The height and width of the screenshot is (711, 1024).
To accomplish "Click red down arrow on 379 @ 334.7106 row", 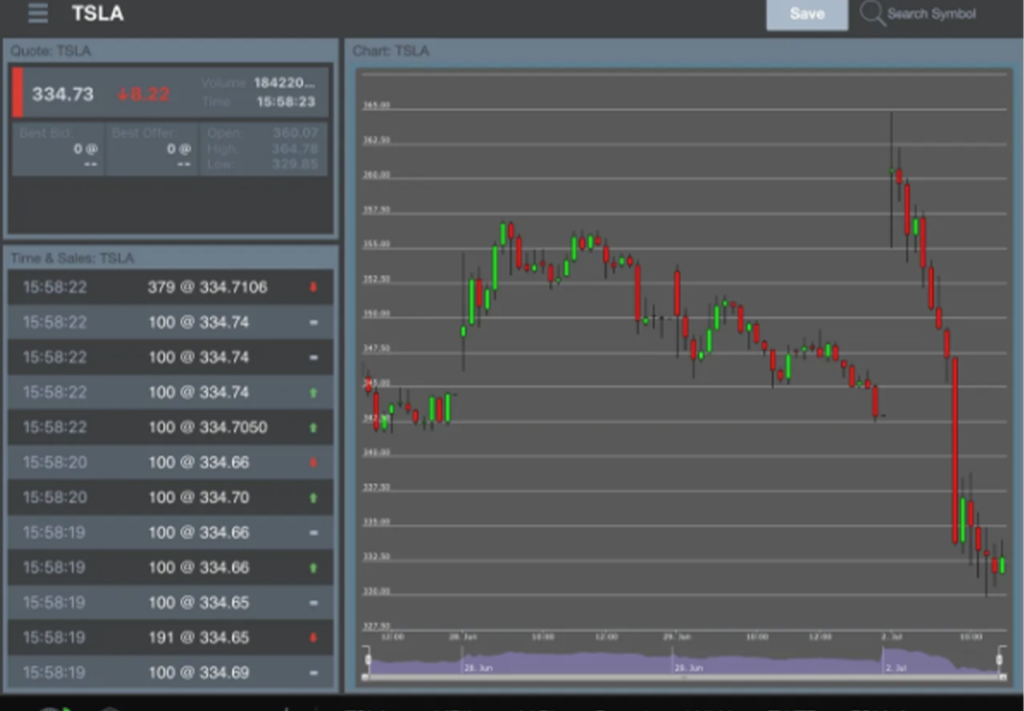I will (313, 287).
